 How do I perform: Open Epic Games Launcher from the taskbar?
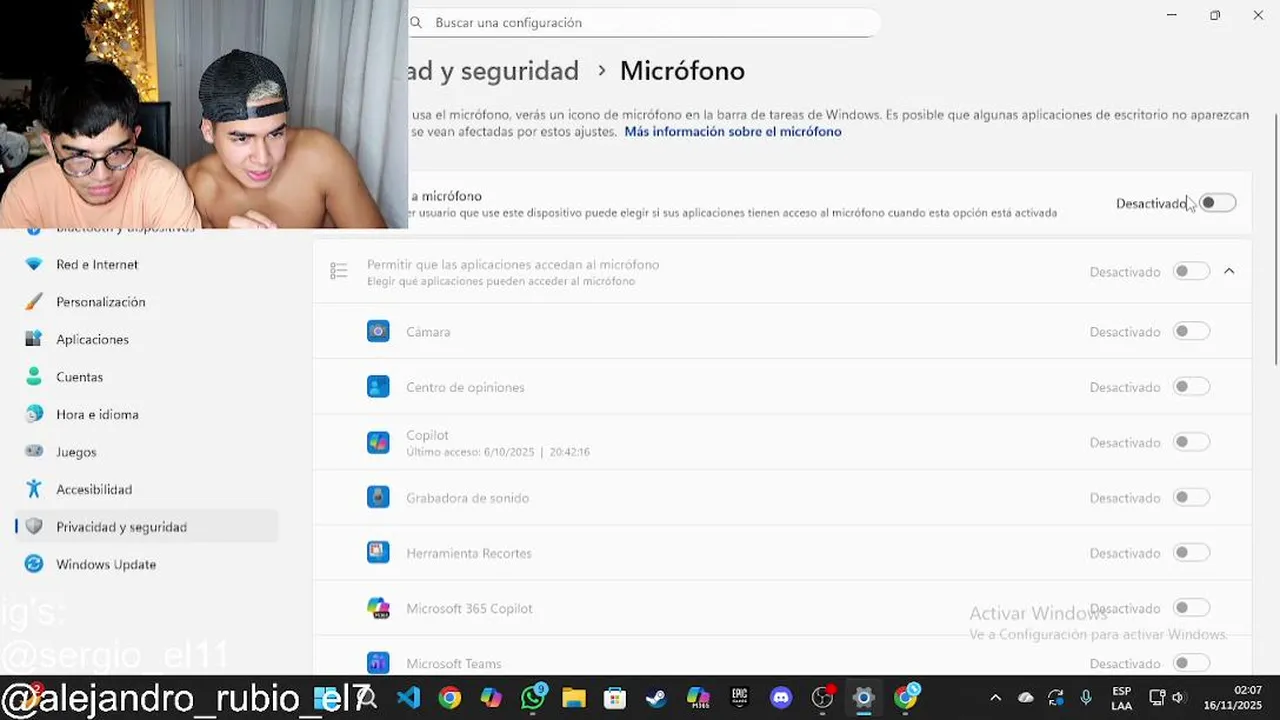[x=740, y=697]
